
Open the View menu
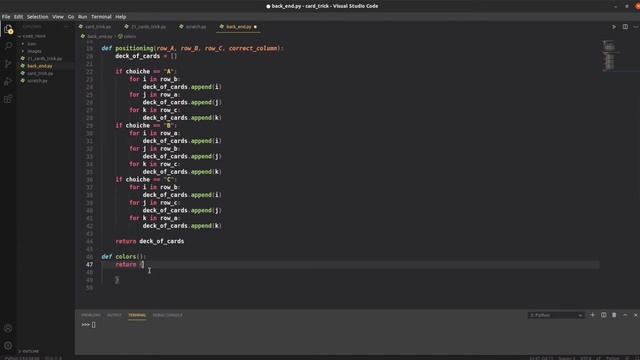58,17
